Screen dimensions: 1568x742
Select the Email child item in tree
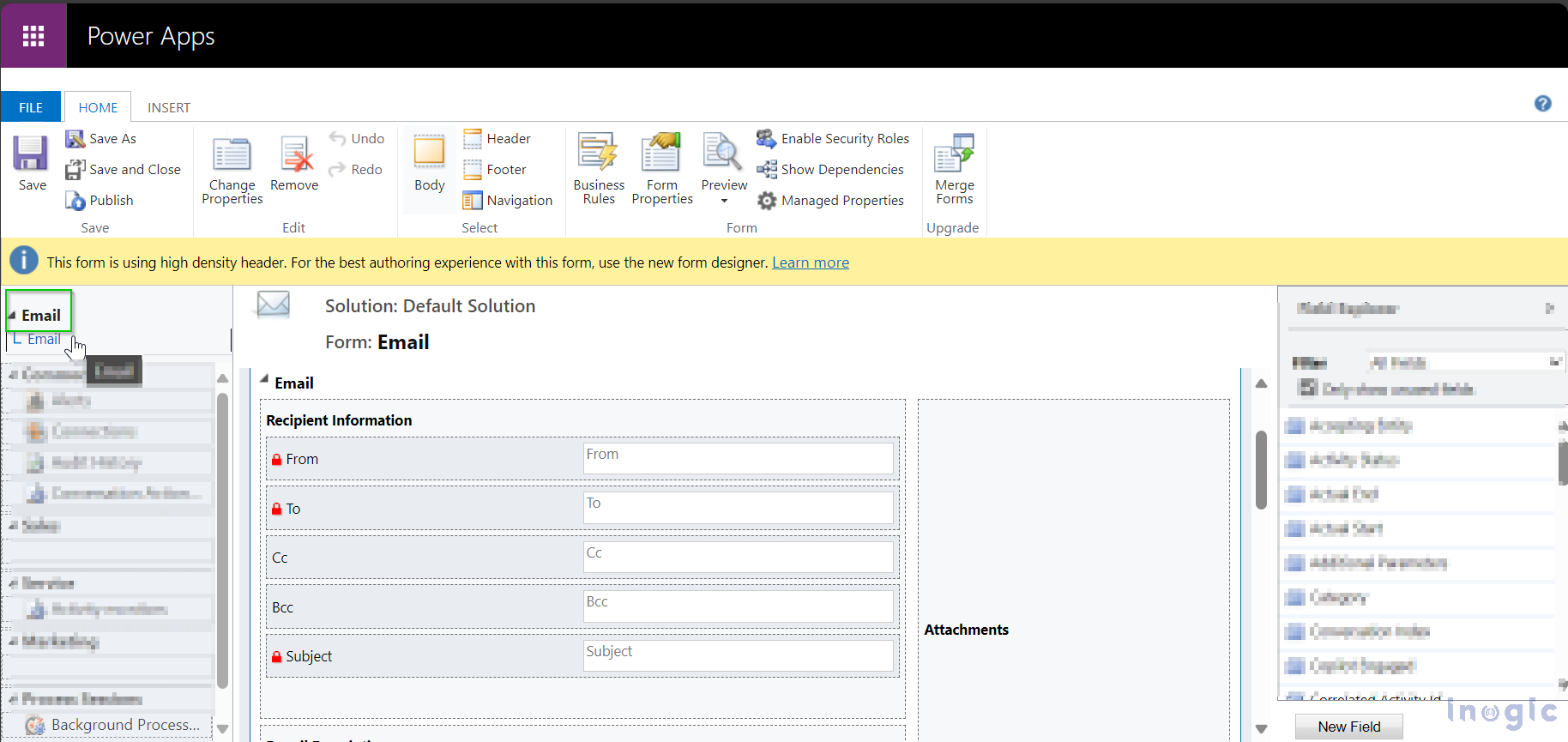tap(44, 339)
